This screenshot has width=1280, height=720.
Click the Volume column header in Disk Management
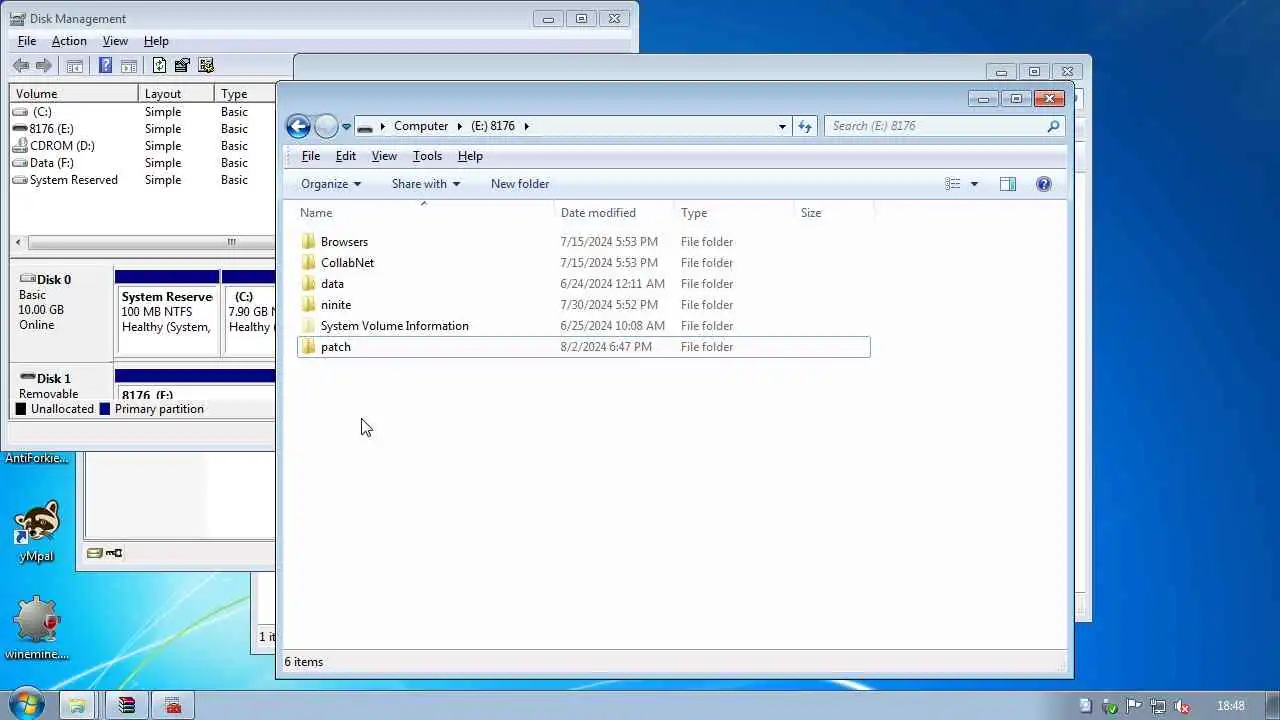74,94
